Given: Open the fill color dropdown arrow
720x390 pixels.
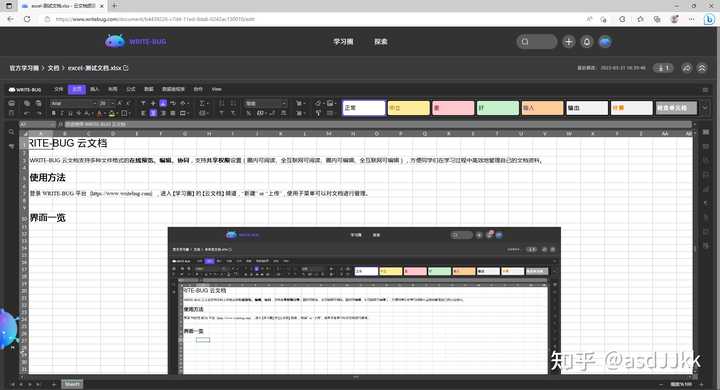Looking at the screenshot, I should 117,113.
